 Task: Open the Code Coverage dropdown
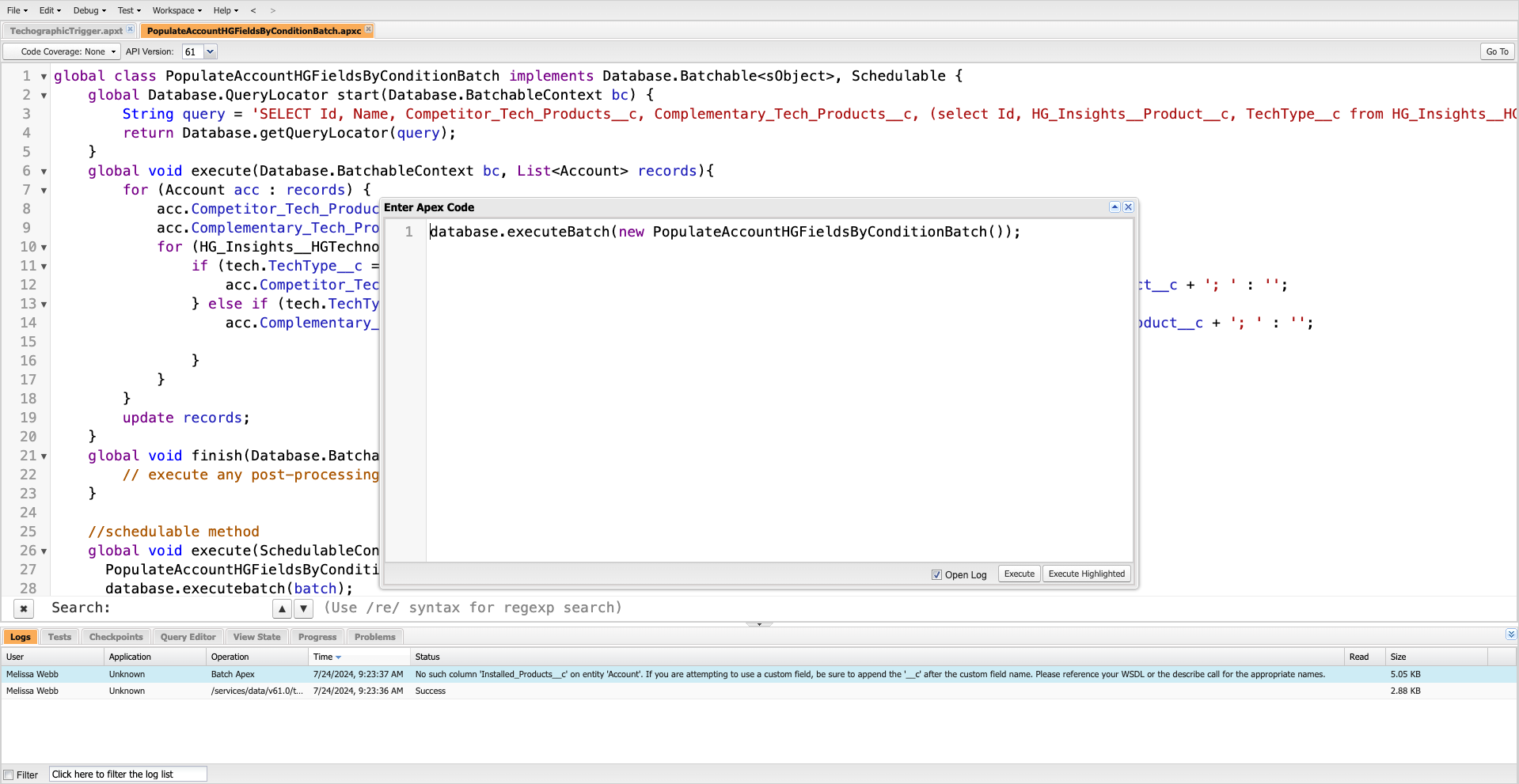click(x=62, y=51)
